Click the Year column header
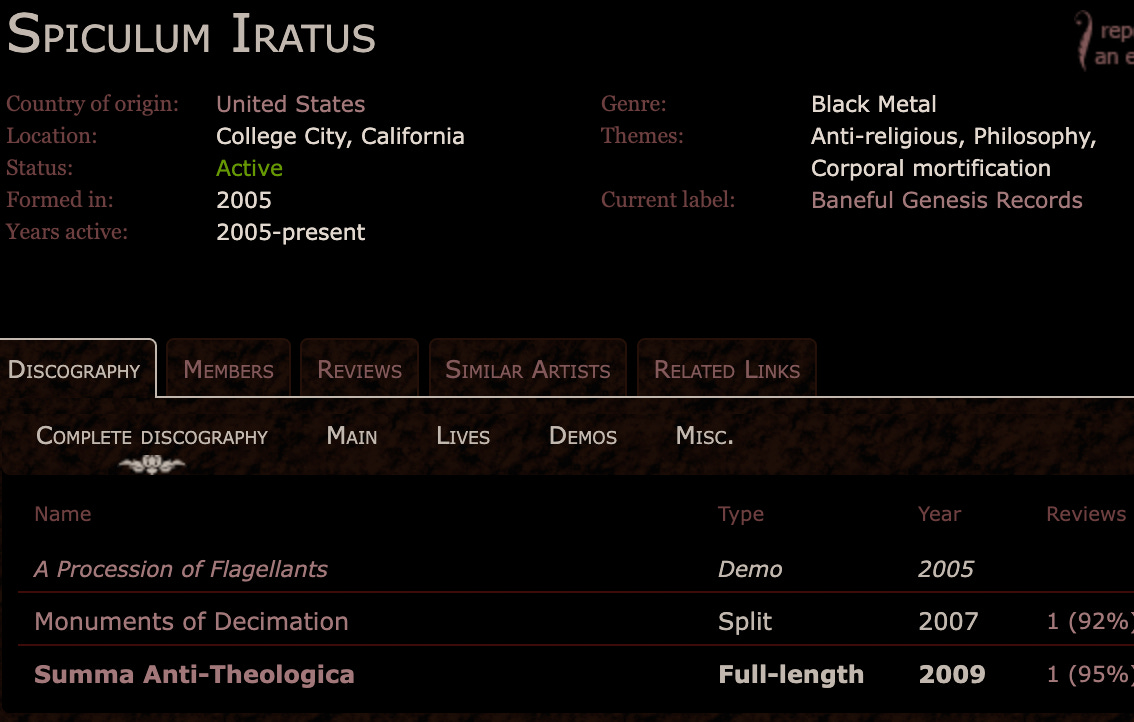1134x722 pixels. tap(939, 514)
